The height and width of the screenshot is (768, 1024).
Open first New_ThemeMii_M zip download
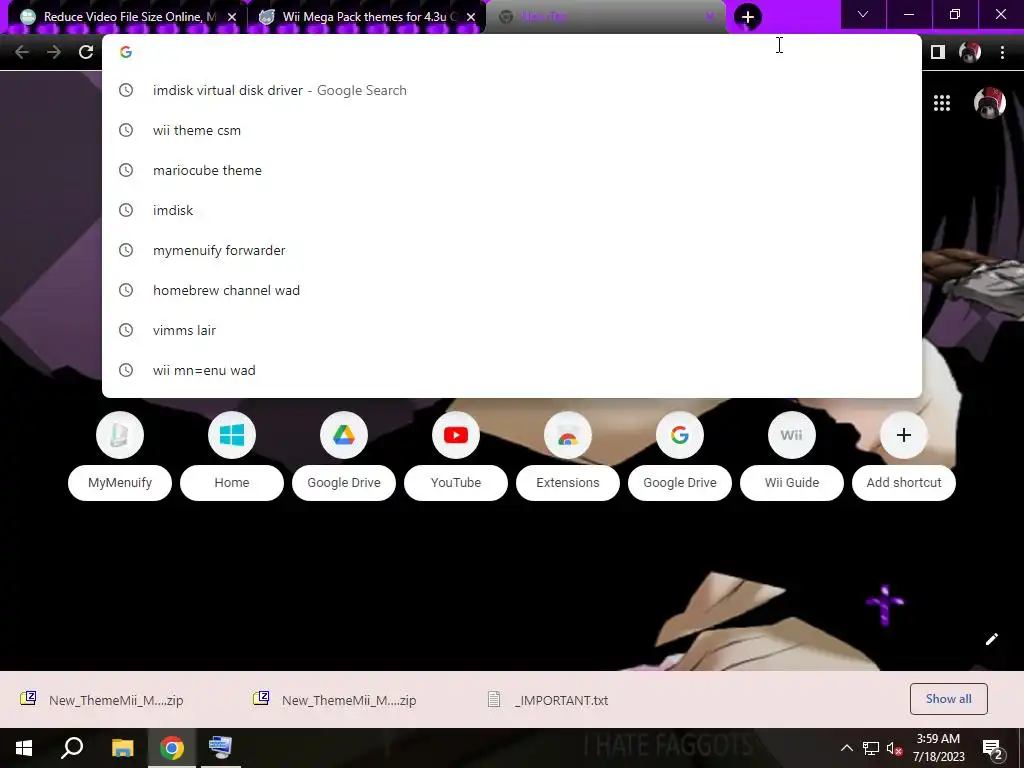pyautogui.click(x=102, y=700)
